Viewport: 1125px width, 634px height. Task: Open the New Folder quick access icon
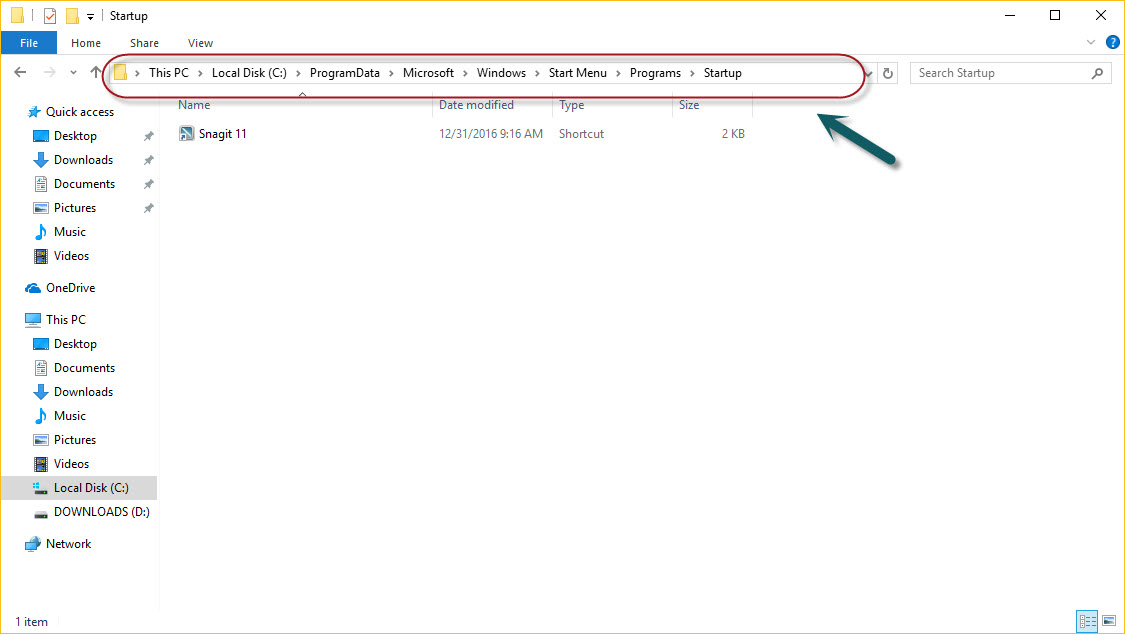coord(70,15)
